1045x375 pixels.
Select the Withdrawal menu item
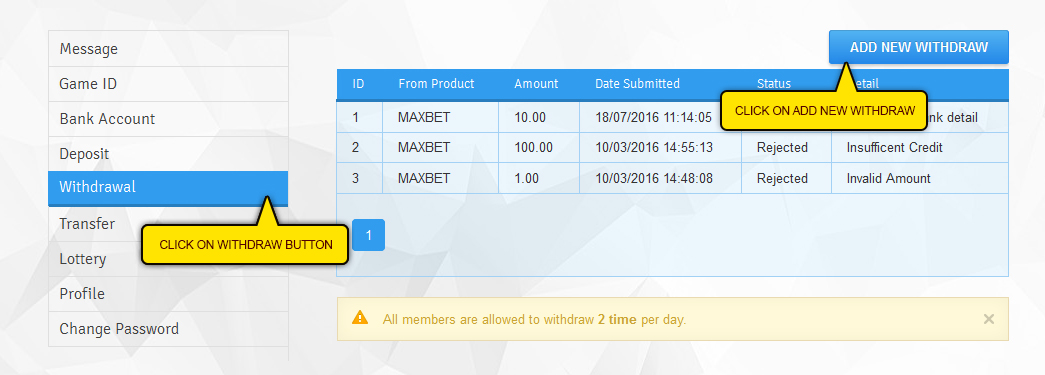point(169,188)
